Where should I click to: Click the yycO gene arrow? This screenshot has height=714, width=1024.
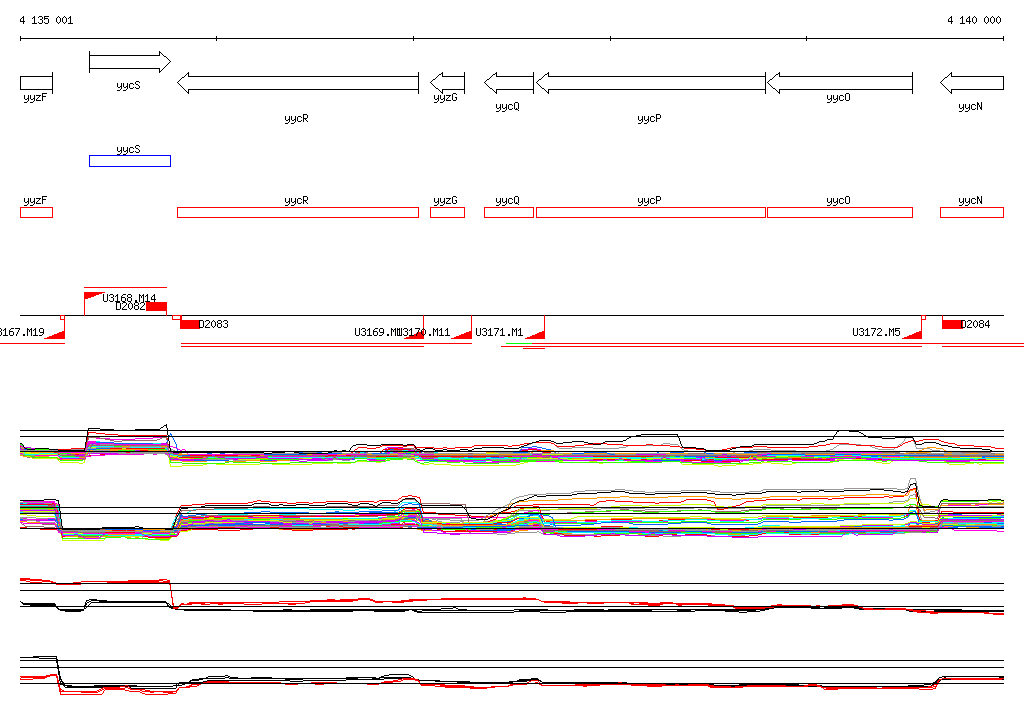840,83
